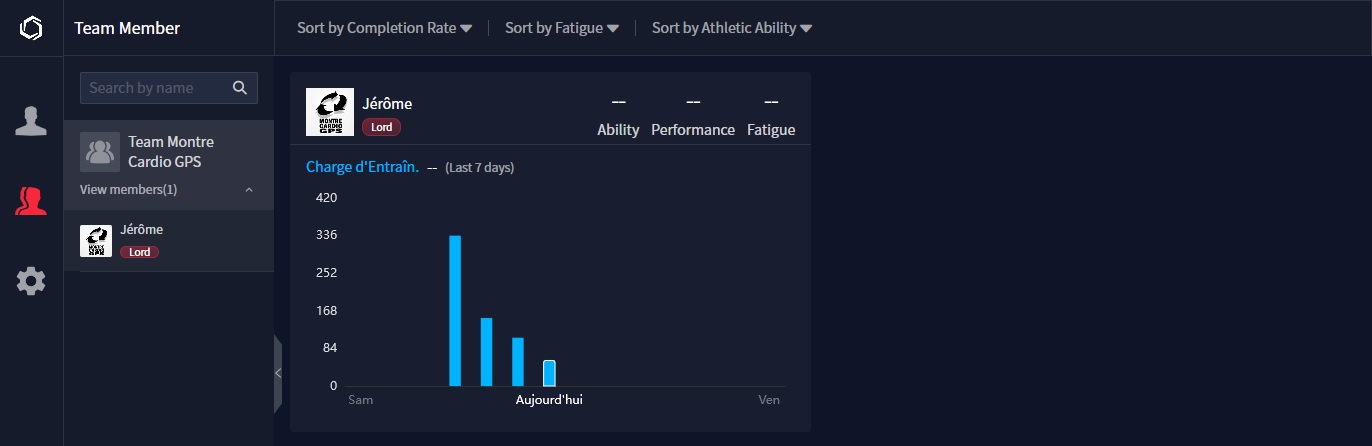
Task: Click Jérôme's avatar in the sidebar list
Action: [96, 241]
